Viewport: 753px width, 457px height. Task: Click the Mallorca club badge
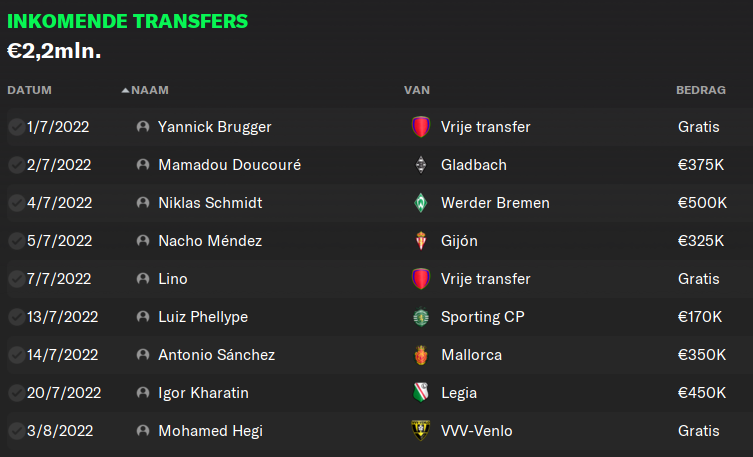click(x=421, y=355)
